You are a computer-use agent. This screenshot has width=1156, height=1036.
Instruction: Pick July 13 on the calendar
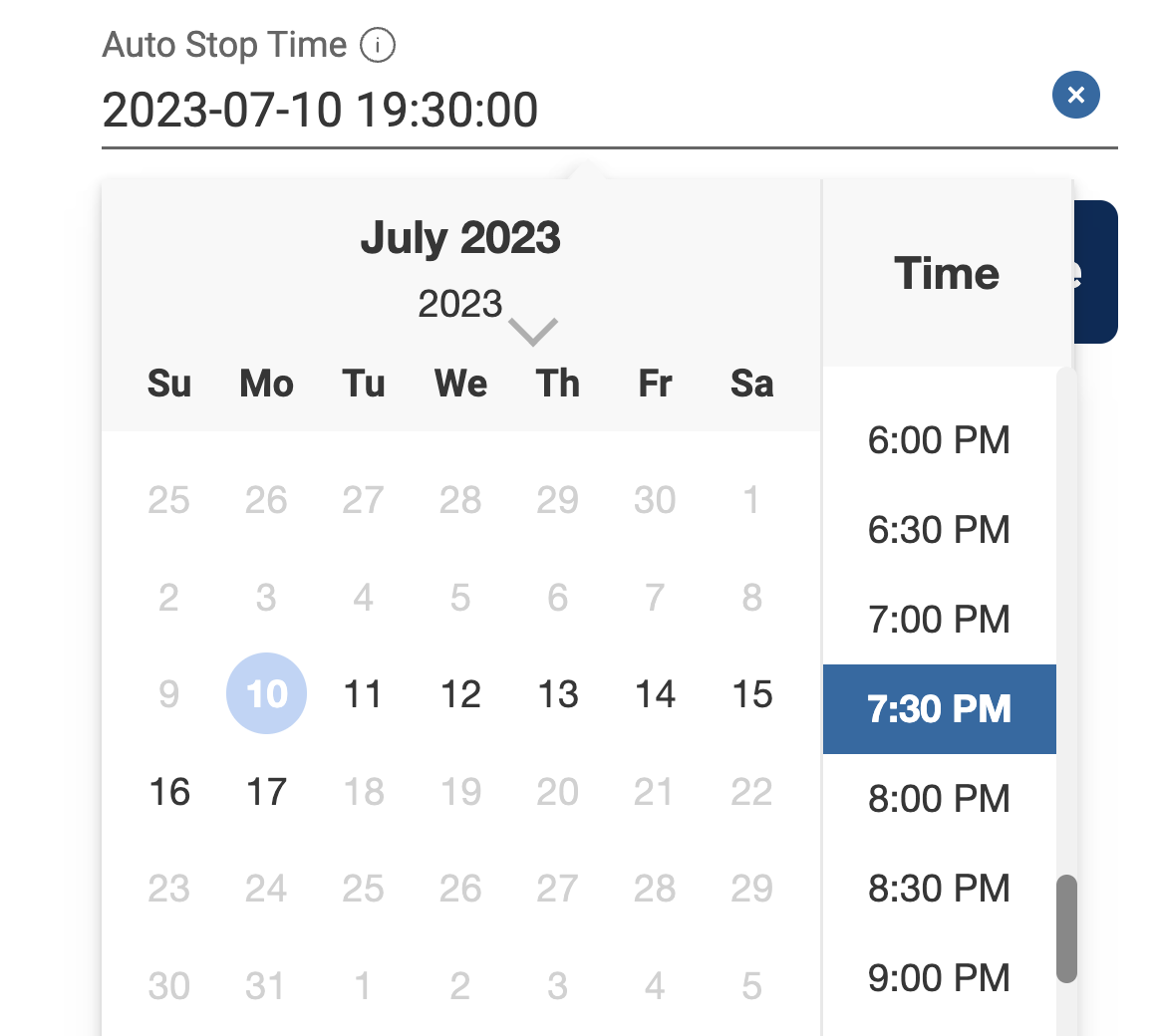(558, 694)
